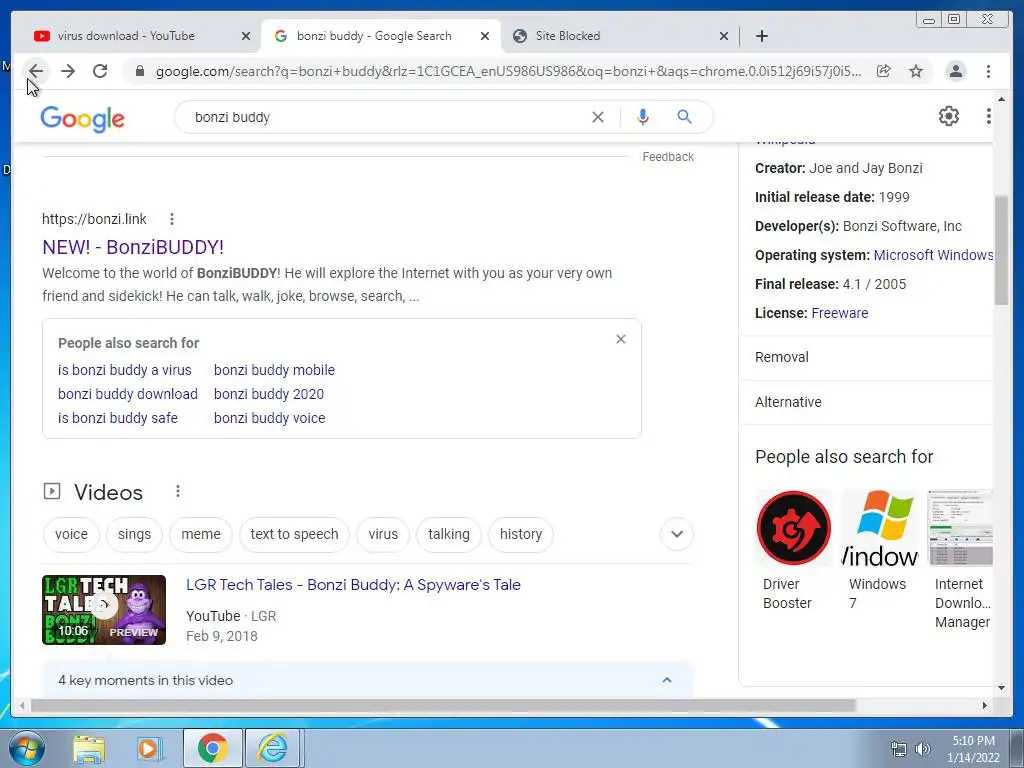Run the search with the magnifier icon
Viewport: 1024px width, 768px height.
684,117
